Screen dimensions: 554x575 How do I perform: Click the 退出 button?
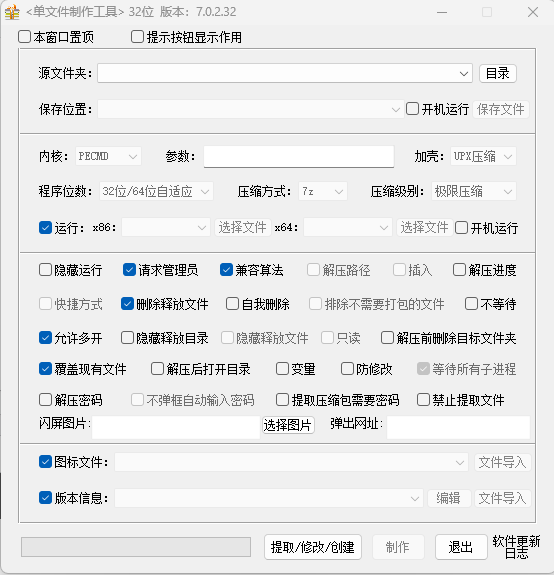[x=461, y=547]
